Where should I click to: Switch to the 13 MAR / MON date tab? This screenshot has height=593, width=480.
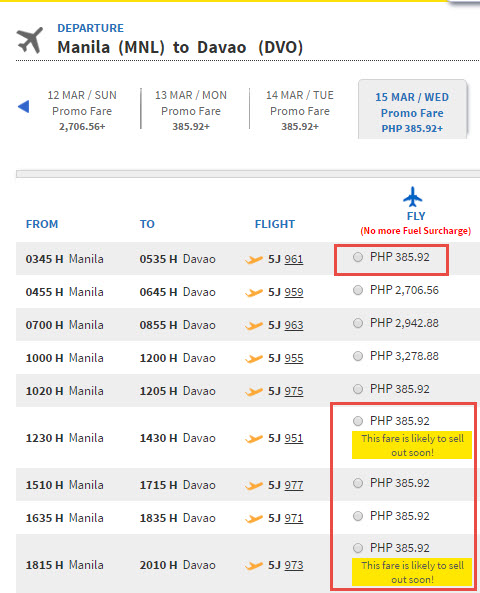pos(191,110)
